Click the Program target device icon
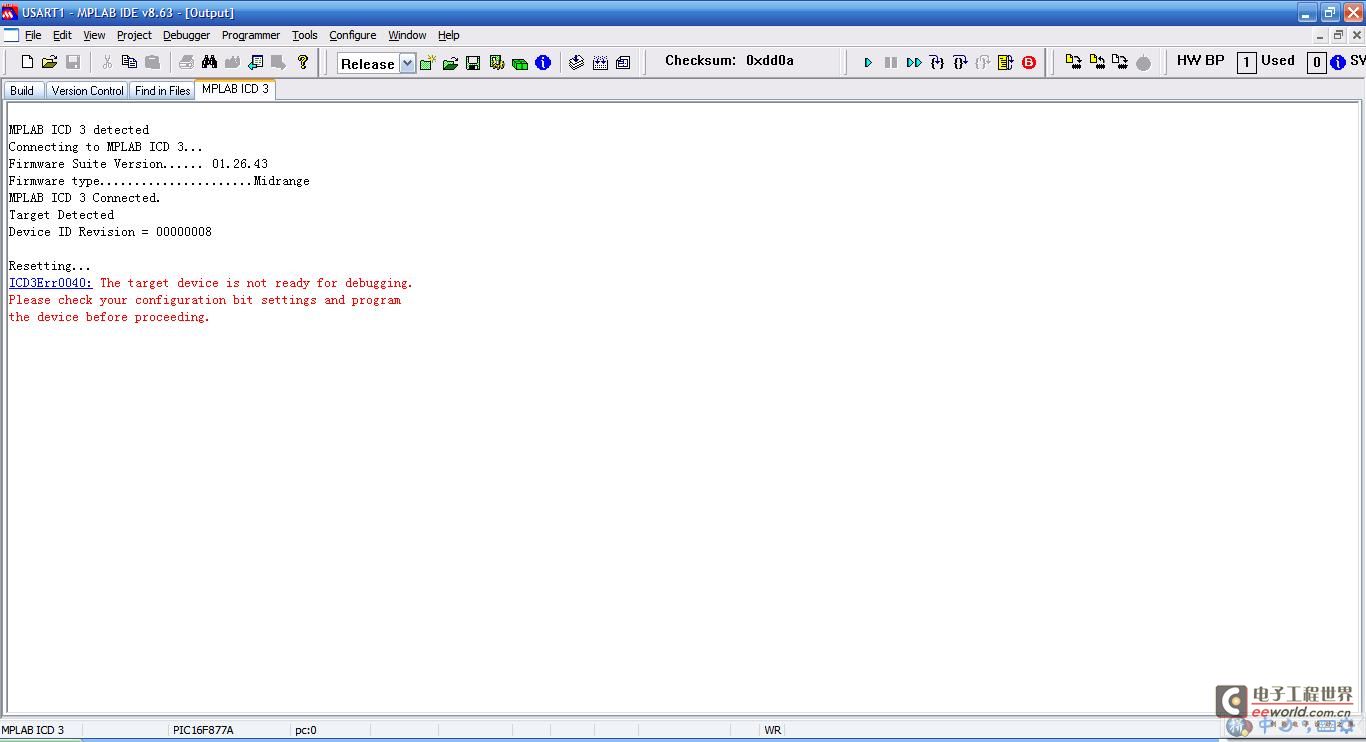The image size is (1366, 742). (x=1073, y=62)
